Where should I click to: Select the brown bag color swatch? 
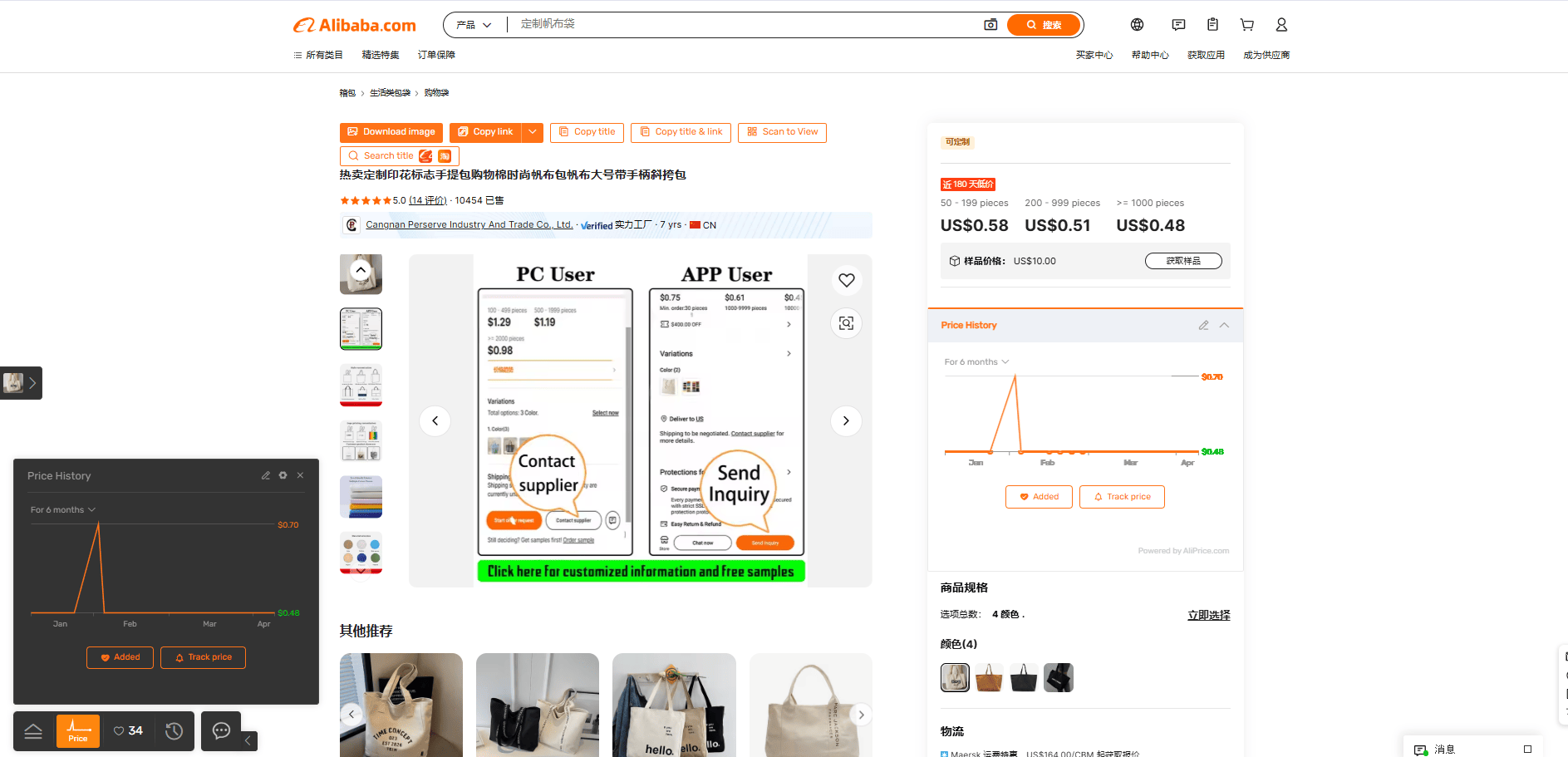tap(989, 678)
